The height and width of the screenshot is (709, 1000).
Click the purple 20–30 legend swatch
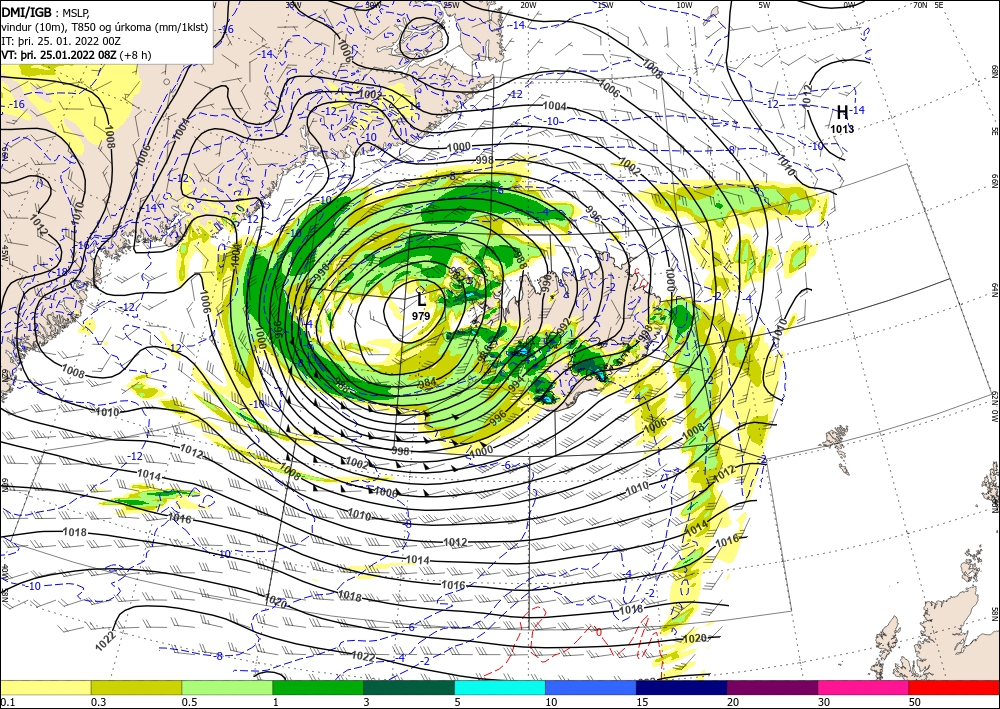click(772, 687)
